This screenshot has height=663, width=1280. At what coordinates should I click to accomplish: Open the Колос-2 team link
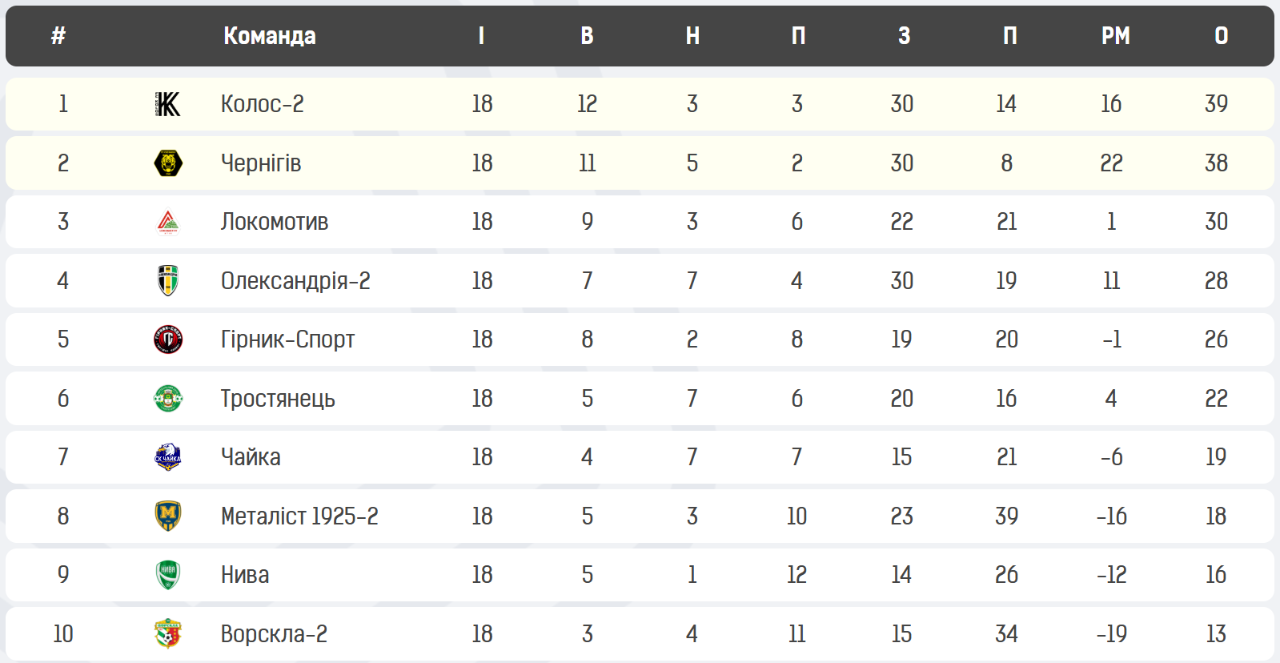(262, 104)
